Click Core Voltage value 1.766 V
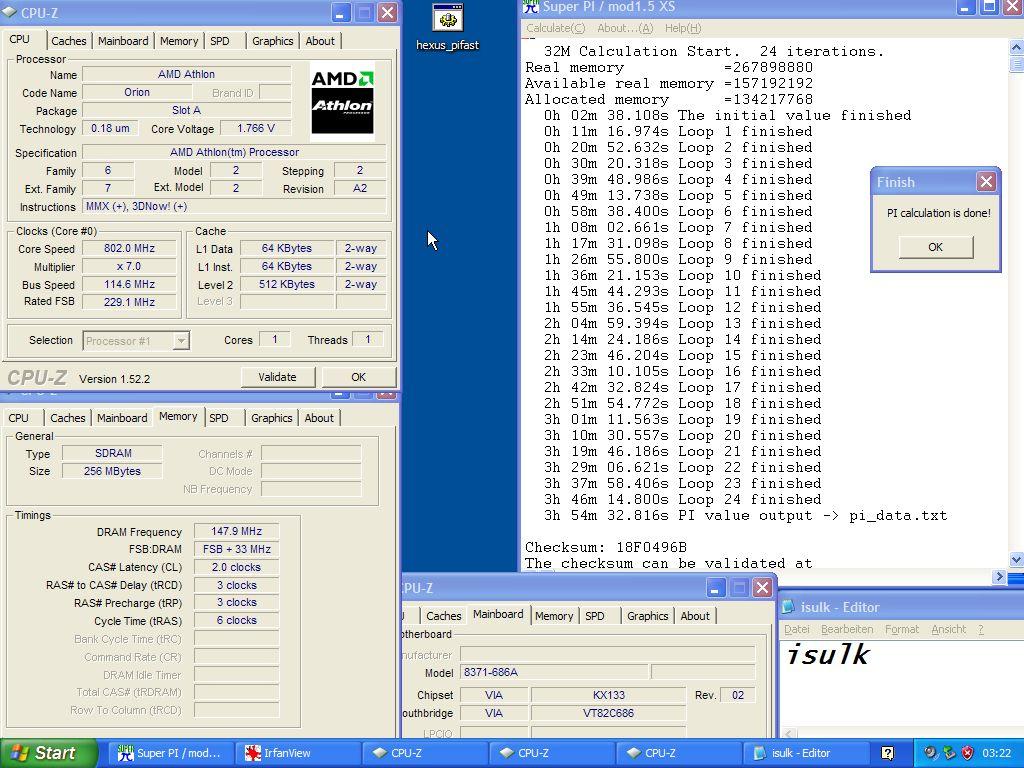Viewport: 1024px width, 768px height. [x=256, y=129]
